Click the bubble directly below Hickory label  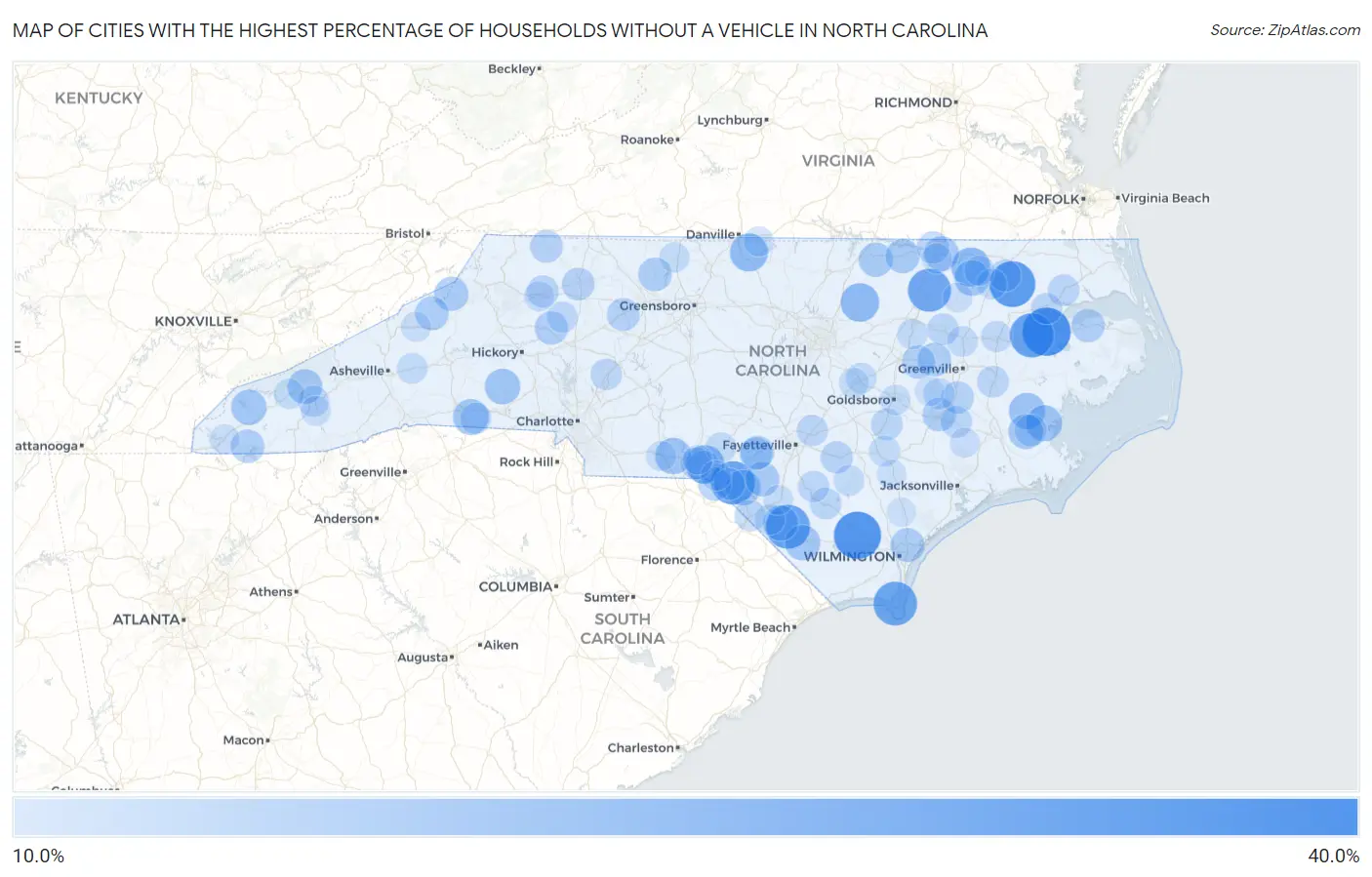point(503,386)
